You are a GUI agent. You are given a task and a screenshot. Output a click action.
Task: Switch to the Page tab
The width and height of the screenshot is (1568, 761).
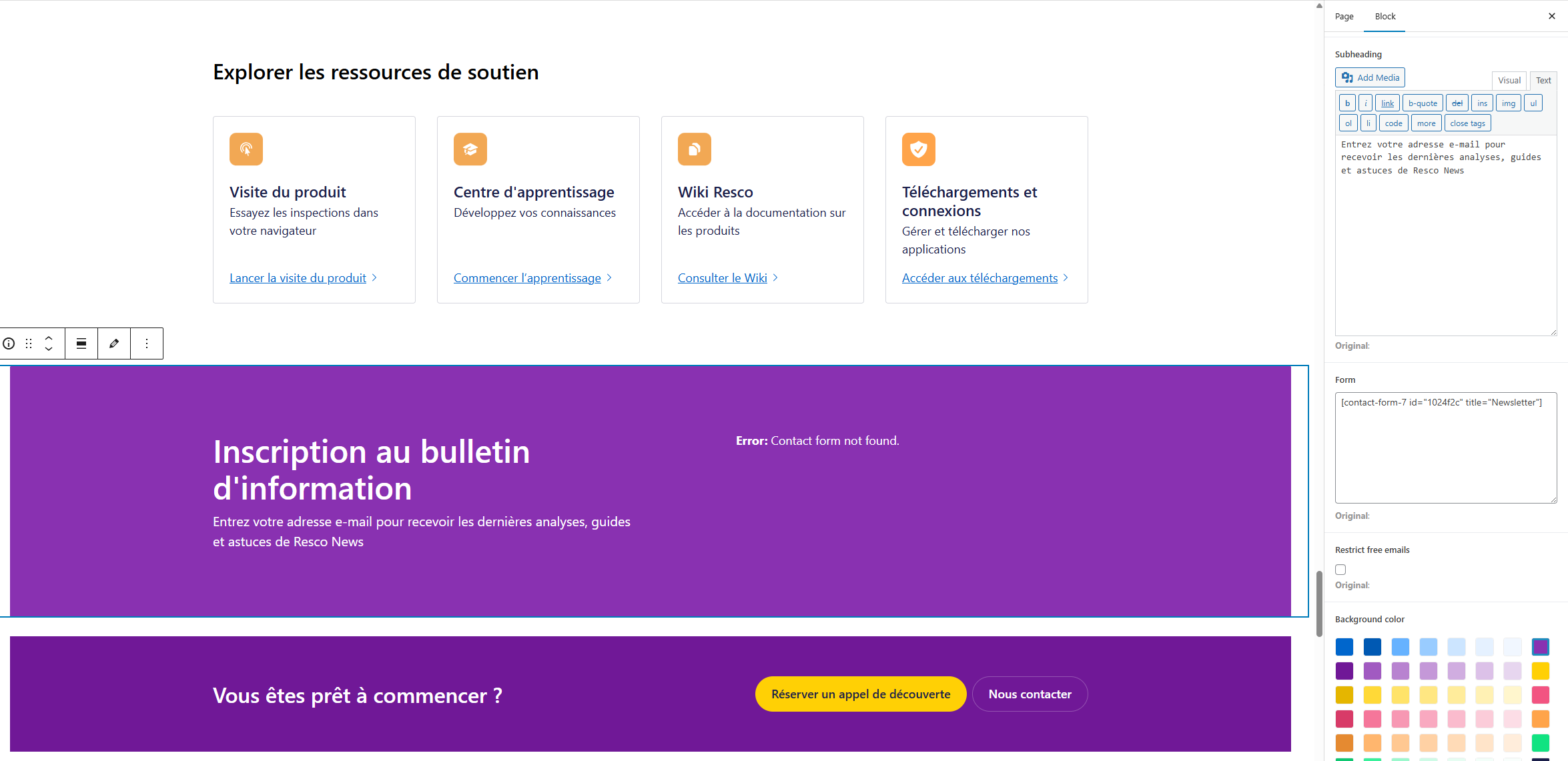1344,16
